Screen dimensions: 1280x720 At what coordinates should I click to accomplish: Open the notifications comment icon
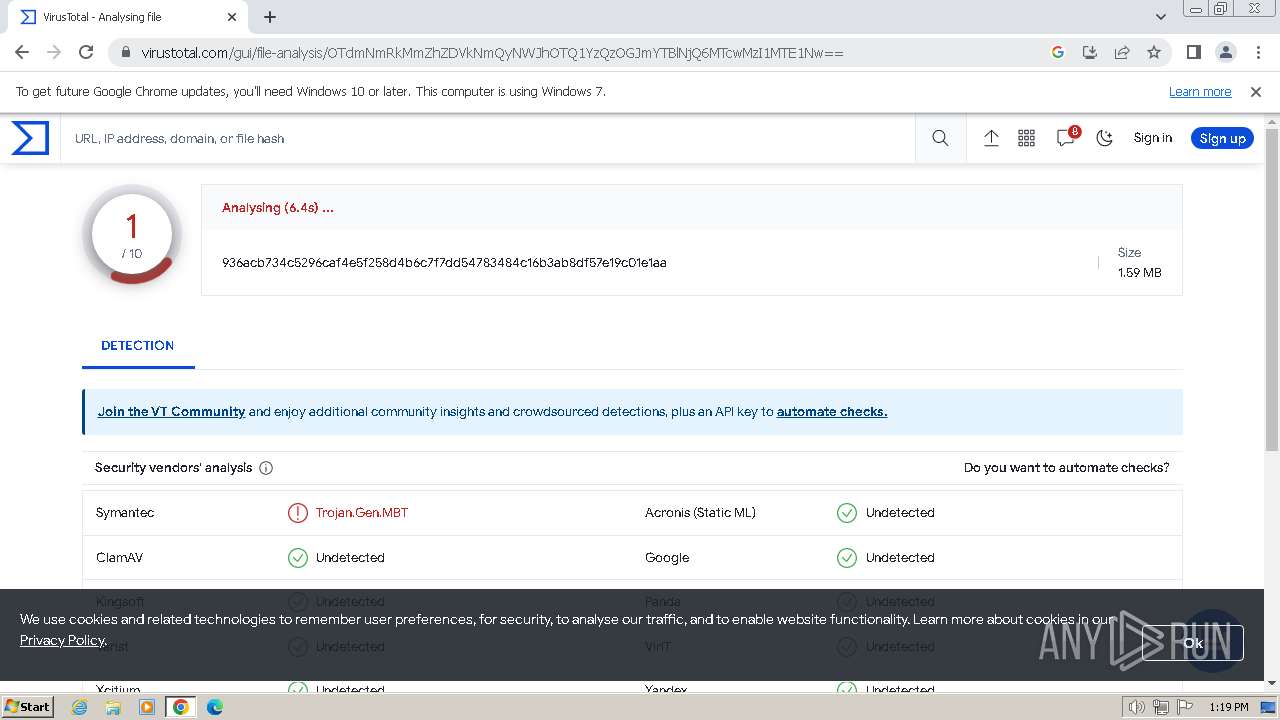pos(1066,139)
